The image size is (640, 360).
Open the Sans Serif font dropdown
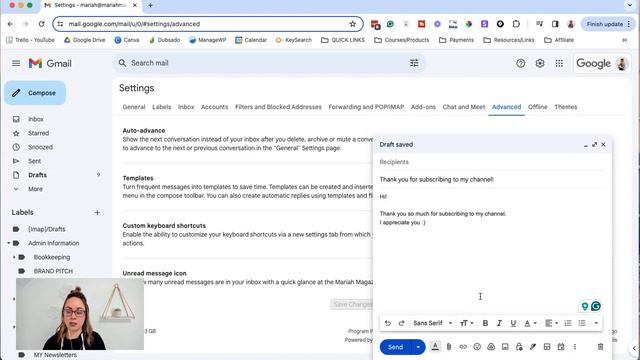point(433,323)
